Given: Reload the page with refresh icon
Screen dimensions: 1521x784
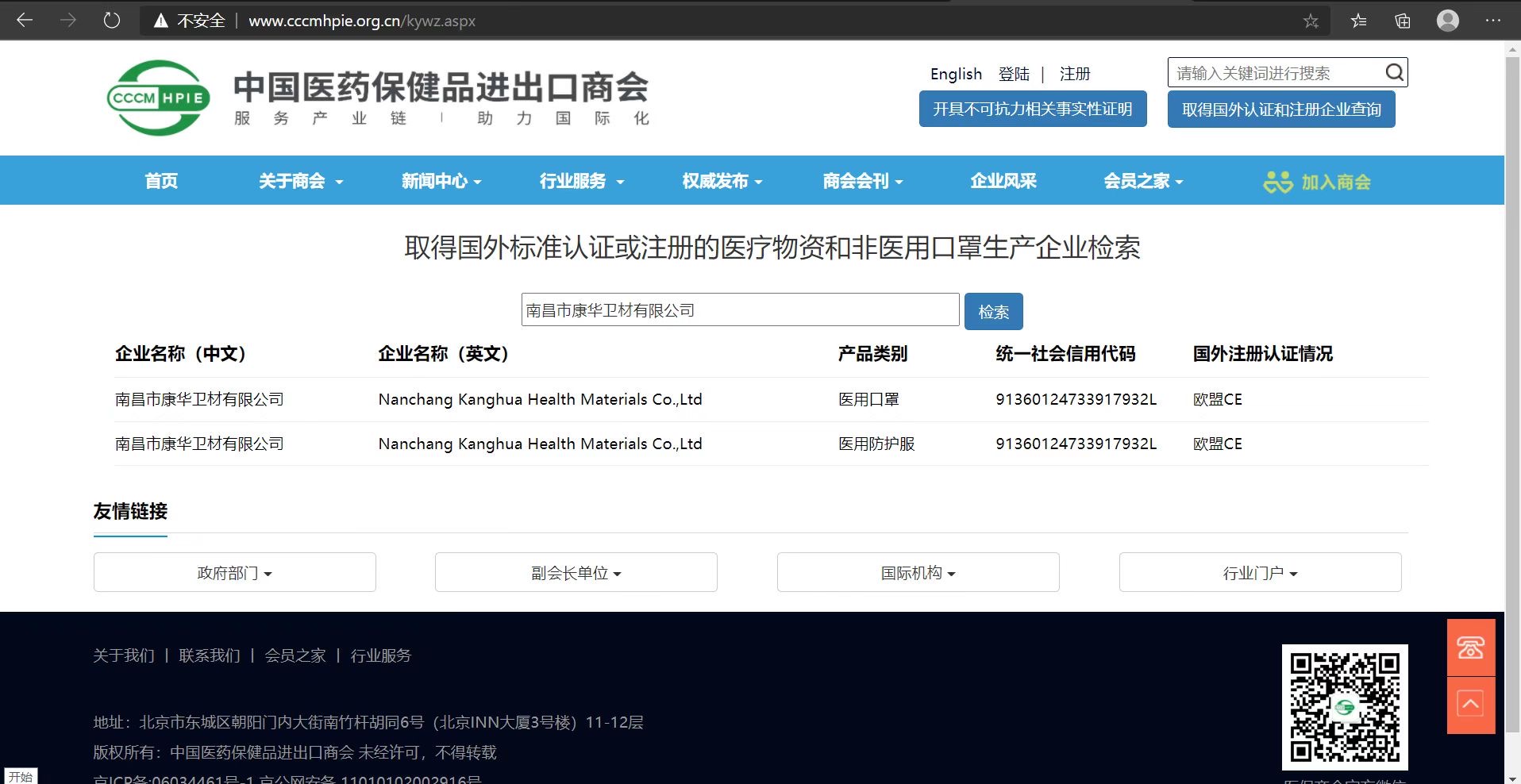Looking at the screenshot, I should click(112, 21).
